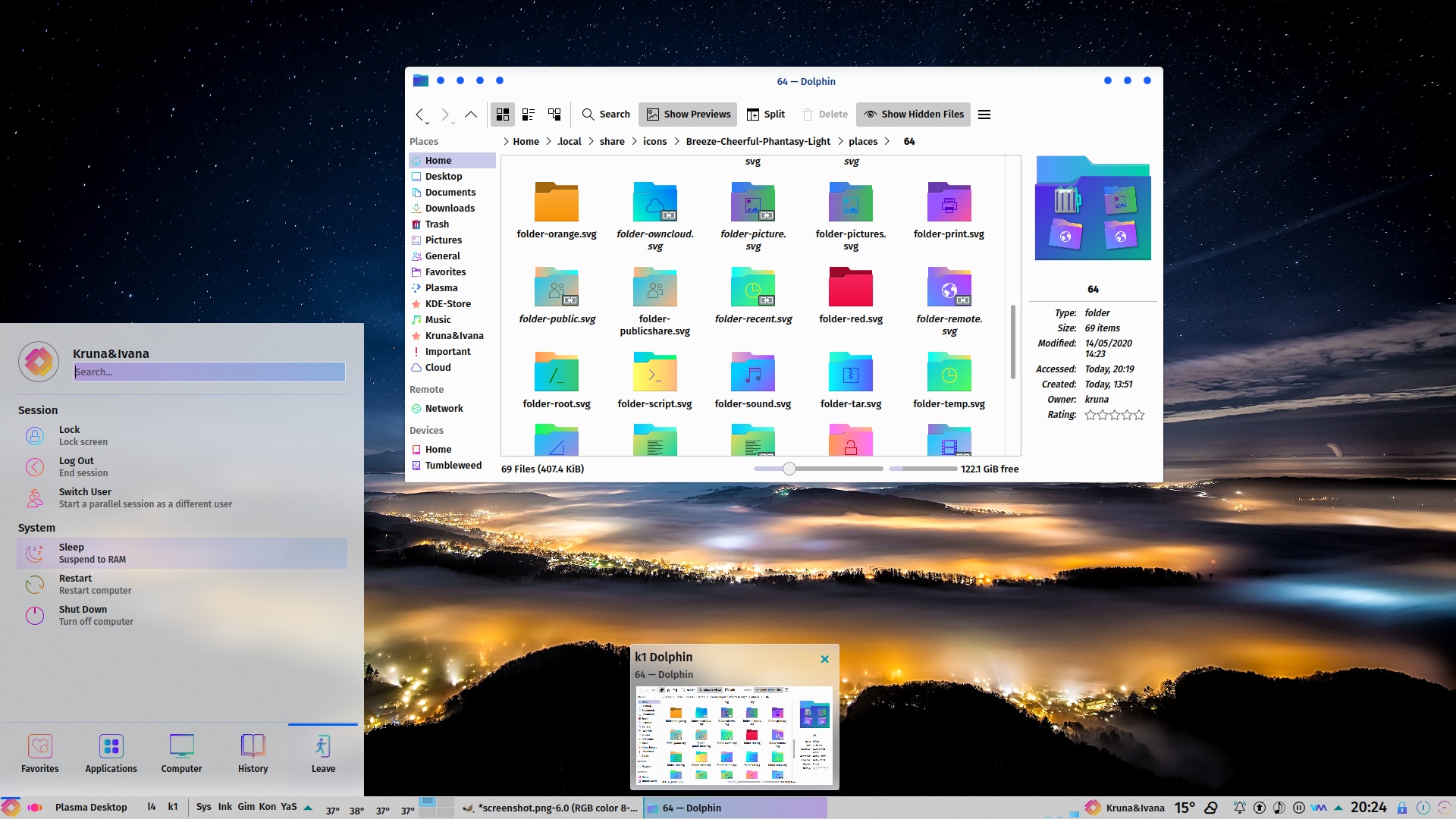This screenshot has height=819, width=1456.
Task: Go forward in Dolphin navigation history
Action: tap(445, 115)
